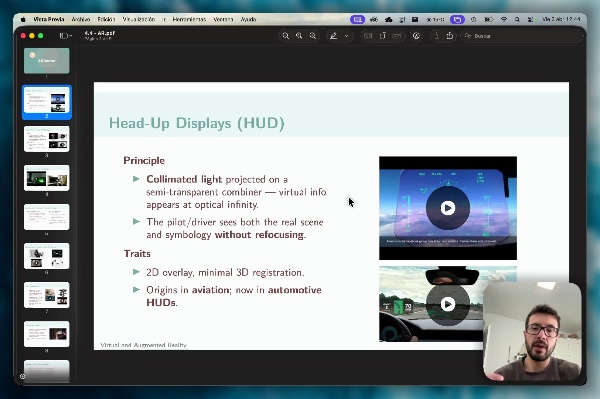Play the automotive HUD video

pos(448,304)
